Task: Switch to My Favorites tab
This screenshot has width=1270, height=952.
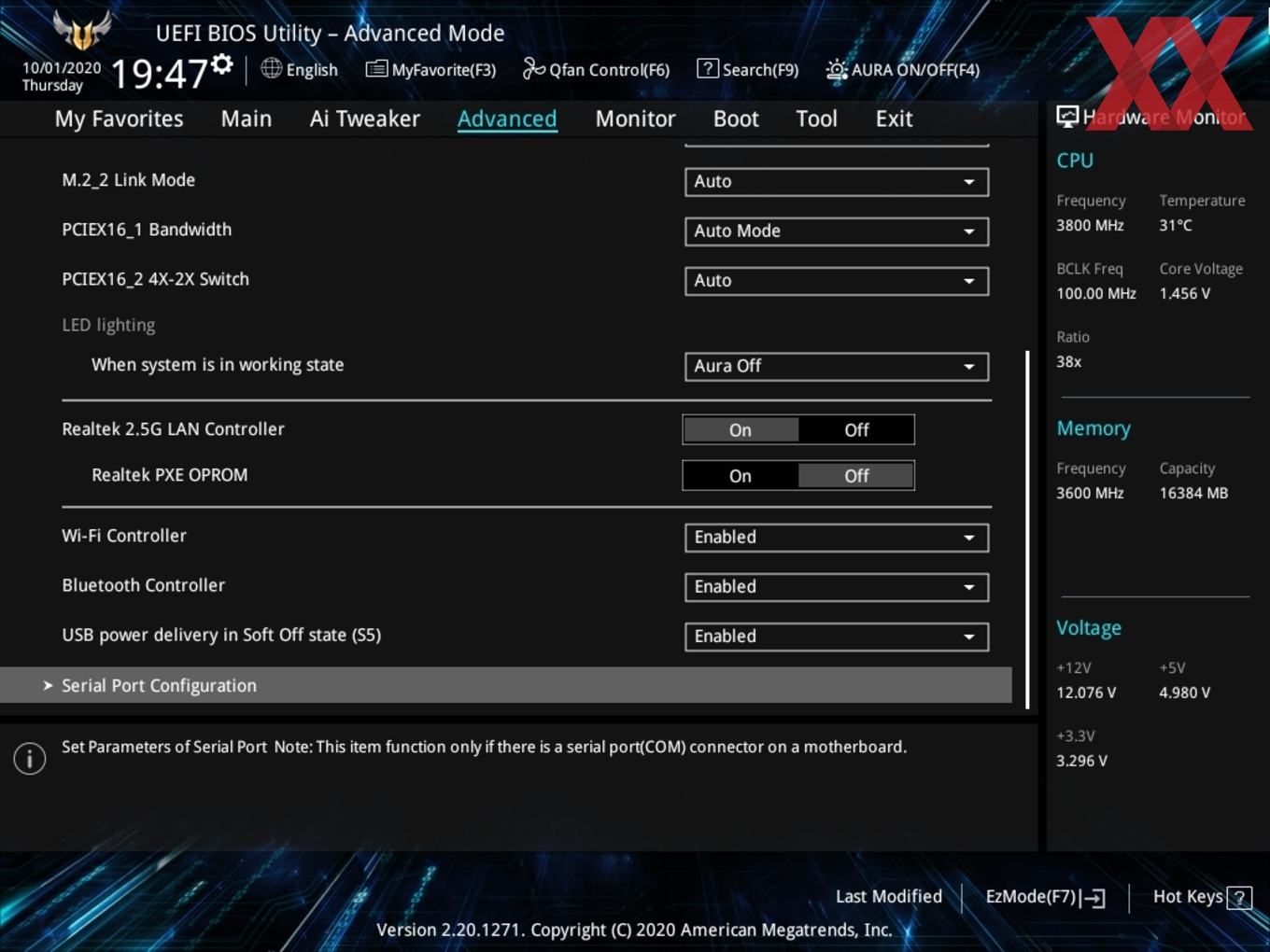Action: click(119, 119)
